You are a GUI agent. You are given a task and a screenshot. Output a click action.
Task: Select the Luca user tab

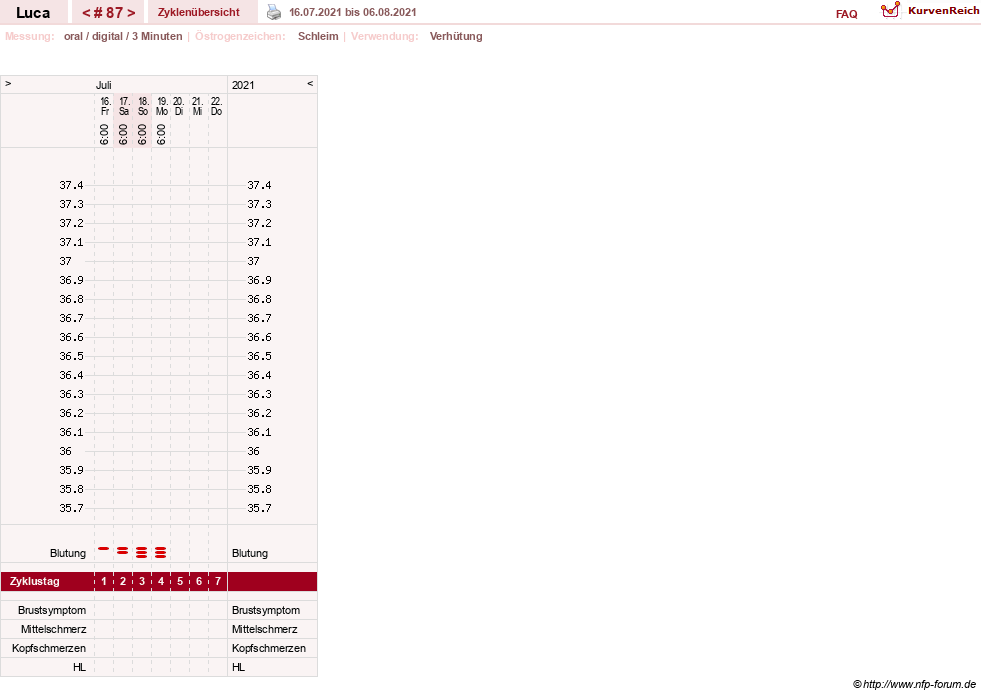click(33, 12)
